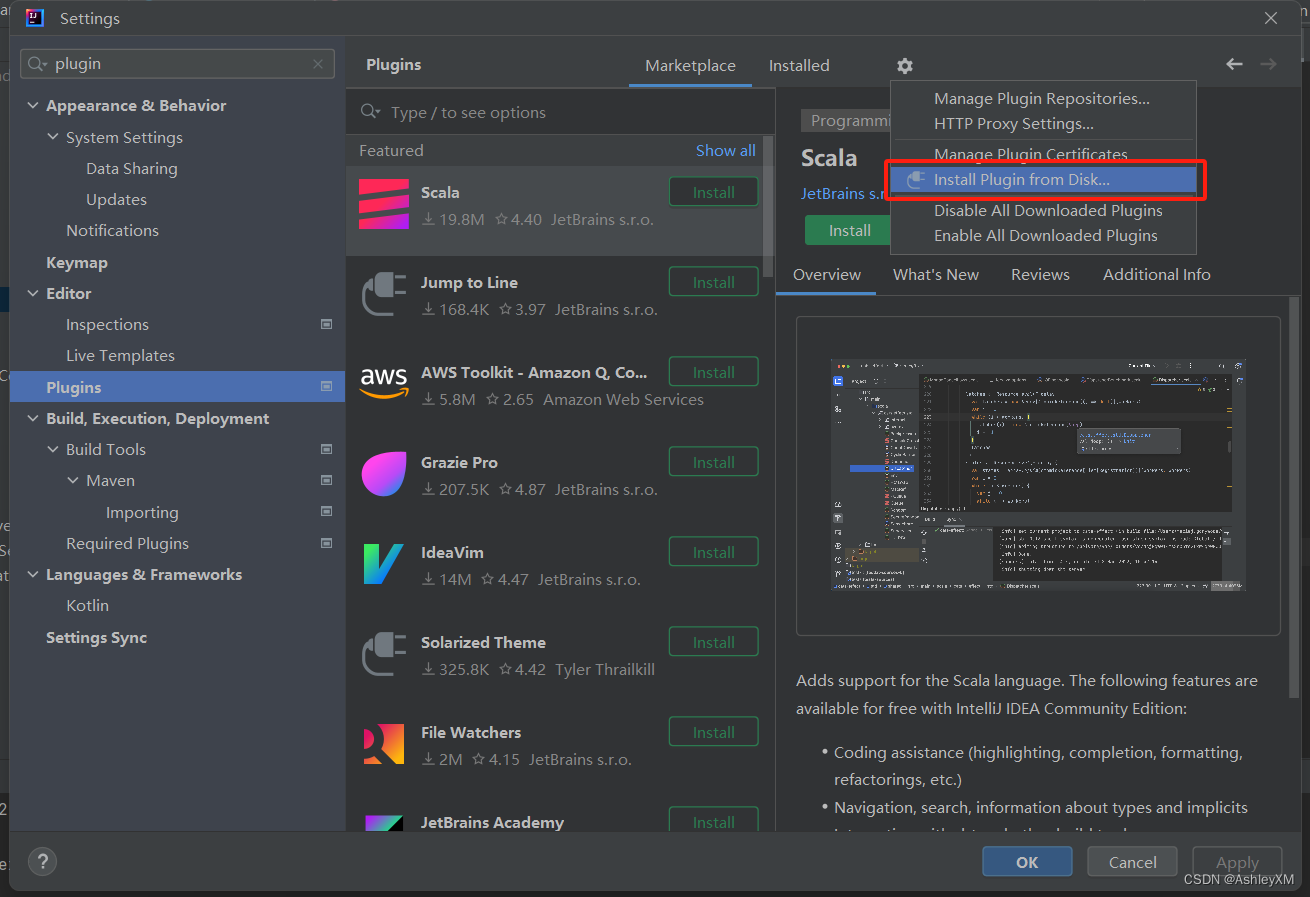Click the File Watchers logo icon

pyautogui.click(x=384, y=745)
